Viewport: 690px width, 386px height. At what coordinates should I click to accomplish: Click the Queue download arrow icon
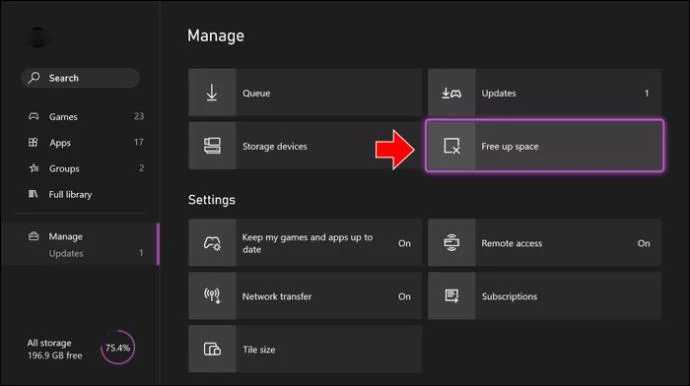tap(212, 93)
